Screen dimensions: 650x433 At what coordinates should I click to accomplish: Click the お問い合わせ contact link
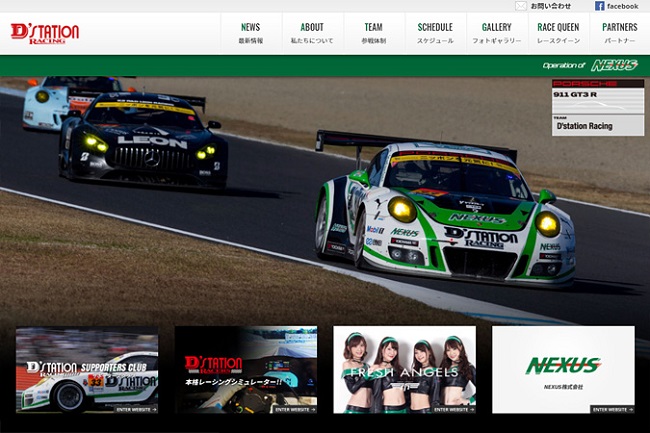(x=551, y=6)
